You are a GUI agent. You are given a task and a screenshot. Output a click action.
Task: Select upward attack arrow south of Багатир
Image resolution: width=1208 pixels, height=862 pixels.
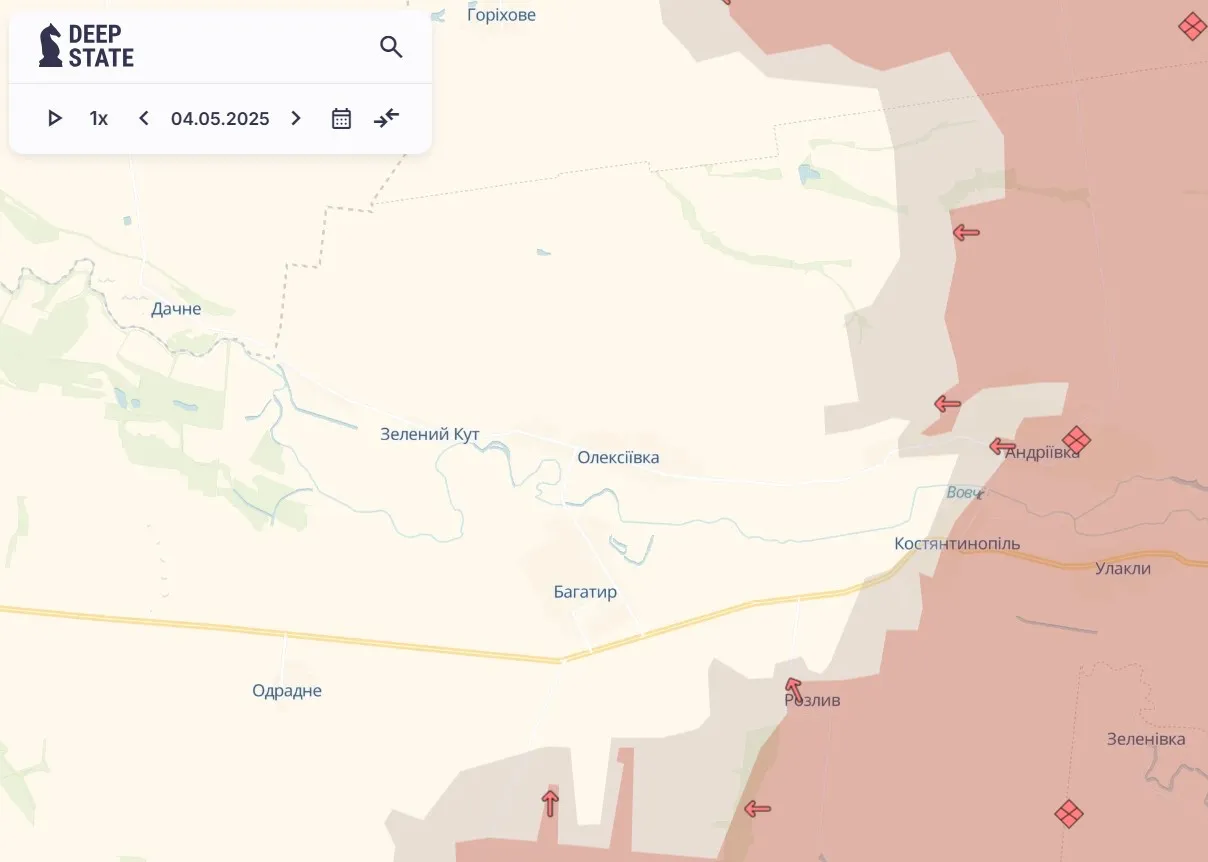tap(549, 802)
